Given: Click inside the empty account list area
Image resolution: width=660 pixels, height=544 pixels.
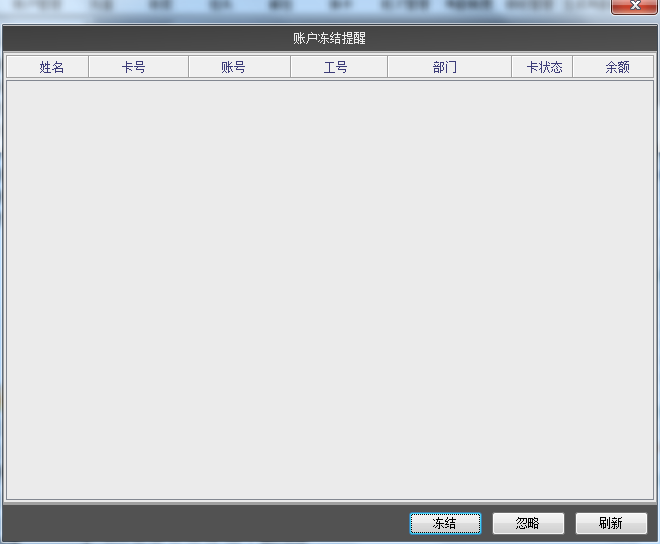Looking at the screenshot, I should tap(329, 290).
